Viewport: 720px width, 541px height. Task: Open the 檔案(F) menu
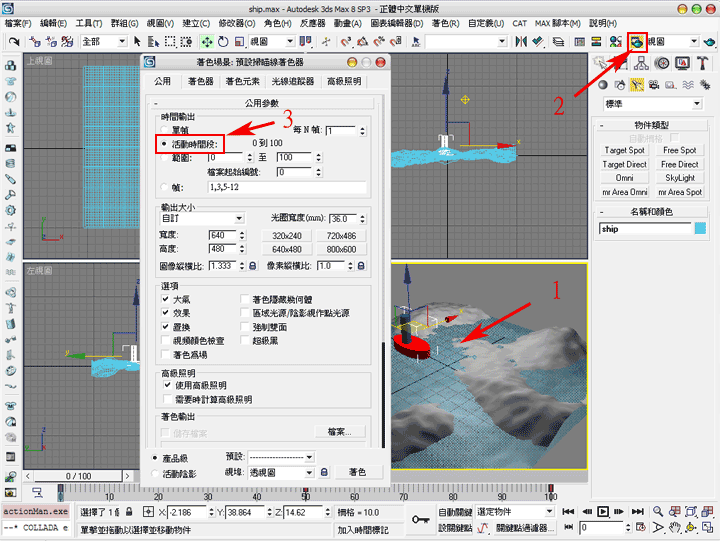pos(18,23)
